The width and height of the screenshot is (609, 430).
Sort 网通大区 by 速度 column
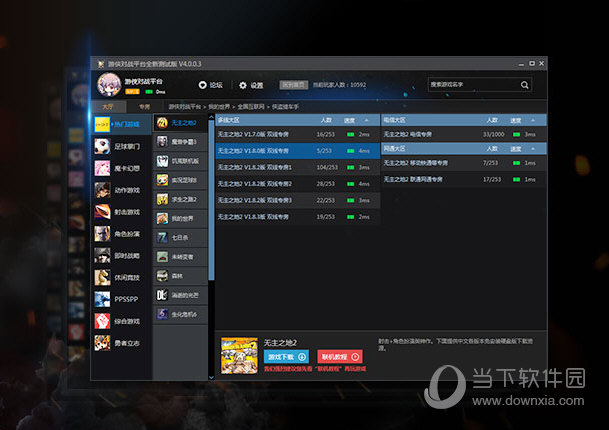coord(516,149)
